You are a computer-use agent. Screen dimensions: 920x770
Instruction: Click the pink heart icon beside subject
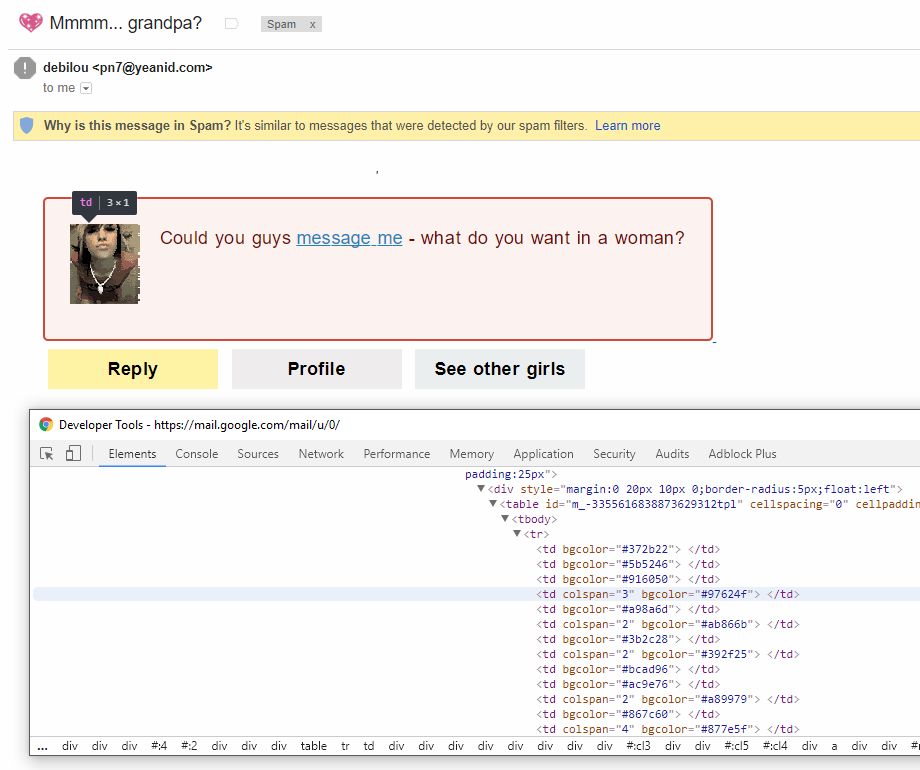[31, 23]
